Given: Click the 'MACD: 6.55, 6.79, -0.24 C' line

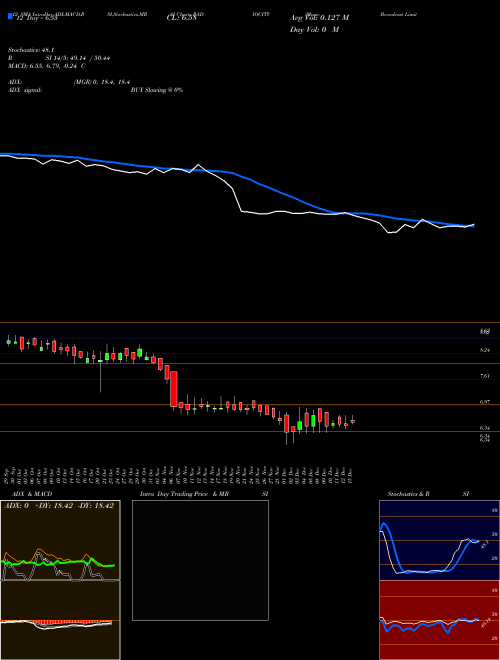Looking at the screenshot, I should (47, 66).
